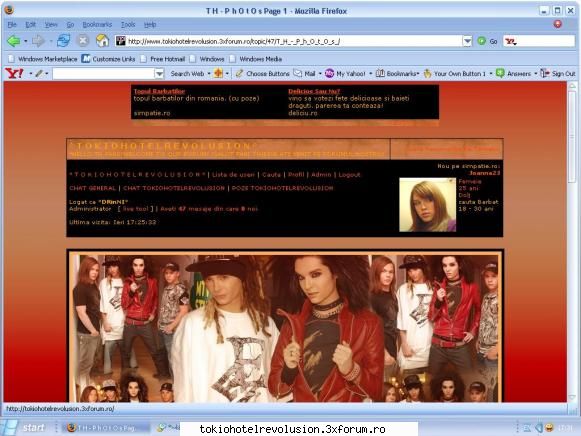Open the Go menu
The image size is (581, 436).
click(70, 24)
